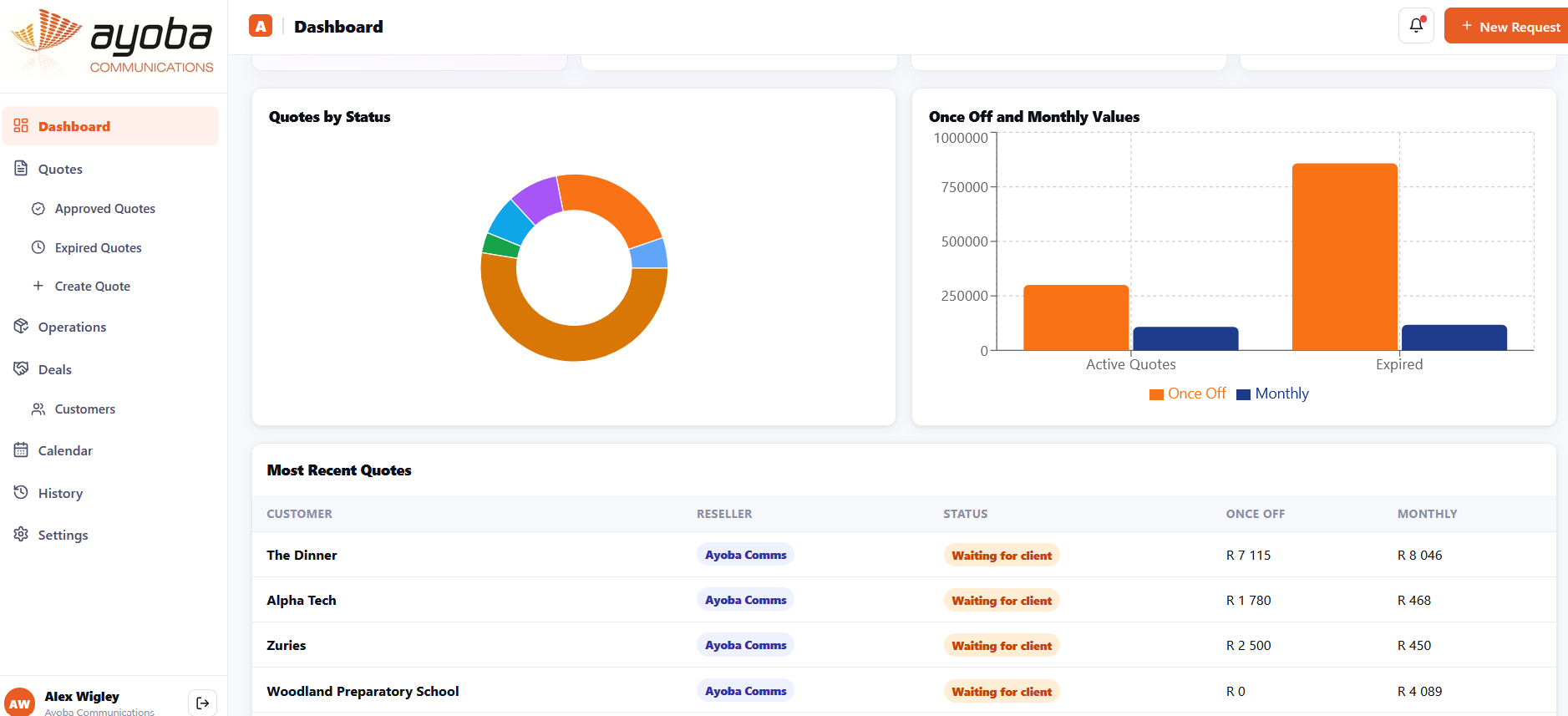The width and height of the screenshot is (1568, 716).
Task: Click the orange A badge in header
Action: pyautogui.click(x=261, y=26)
